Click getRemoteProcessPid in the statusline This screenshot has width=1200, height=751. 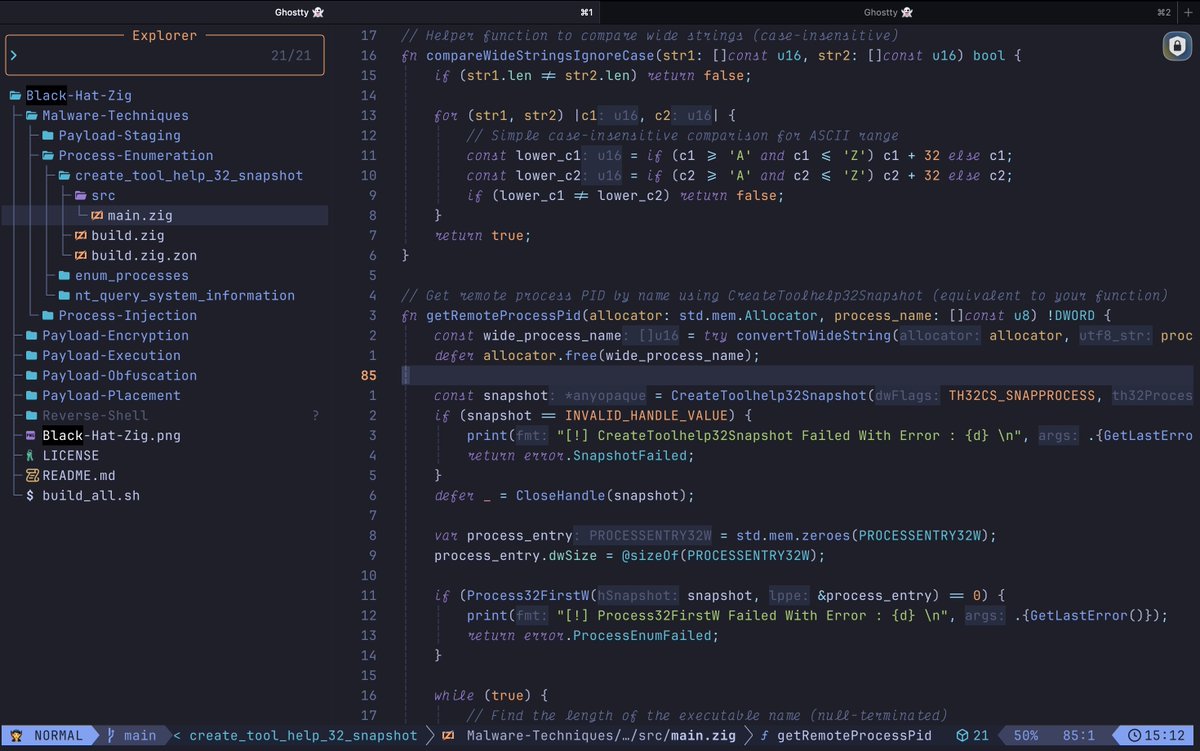[854, 736]
